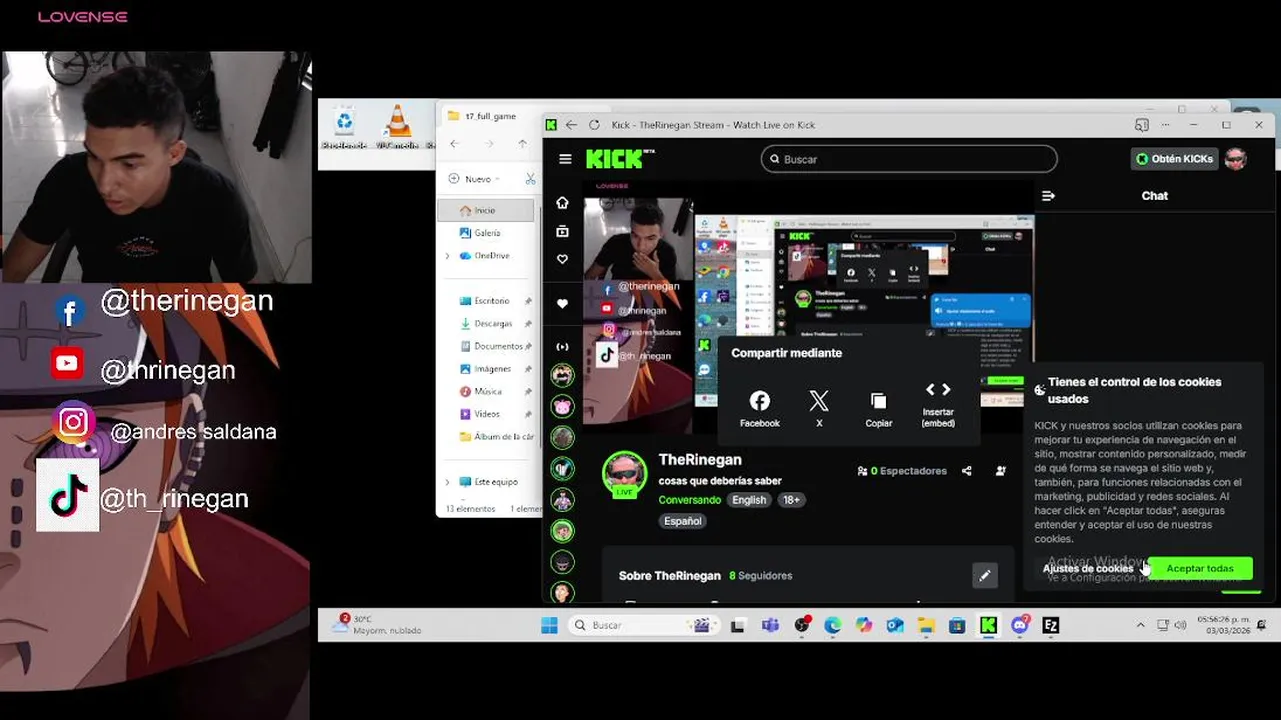1281x720 pixels.
Task: Go up a folder in File Explorer
Action: pyautogui.click(x=522, y=144)
